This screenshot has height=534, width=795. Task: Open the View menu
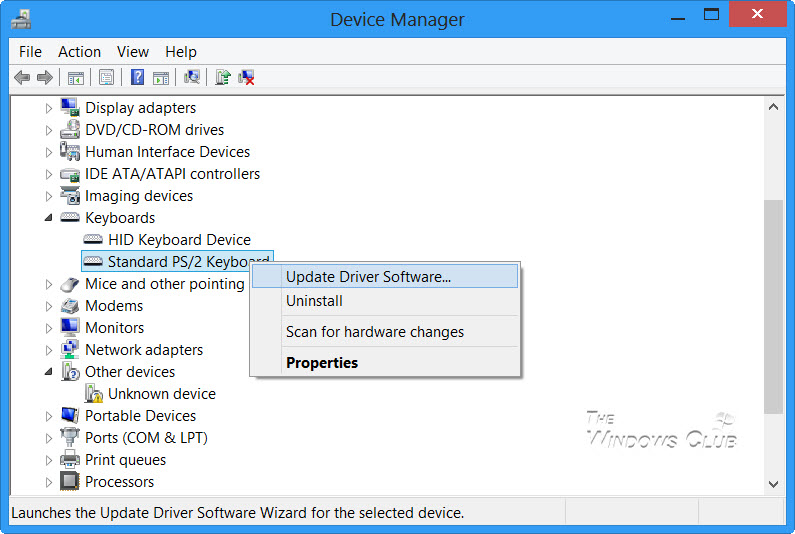click(132, 52)
